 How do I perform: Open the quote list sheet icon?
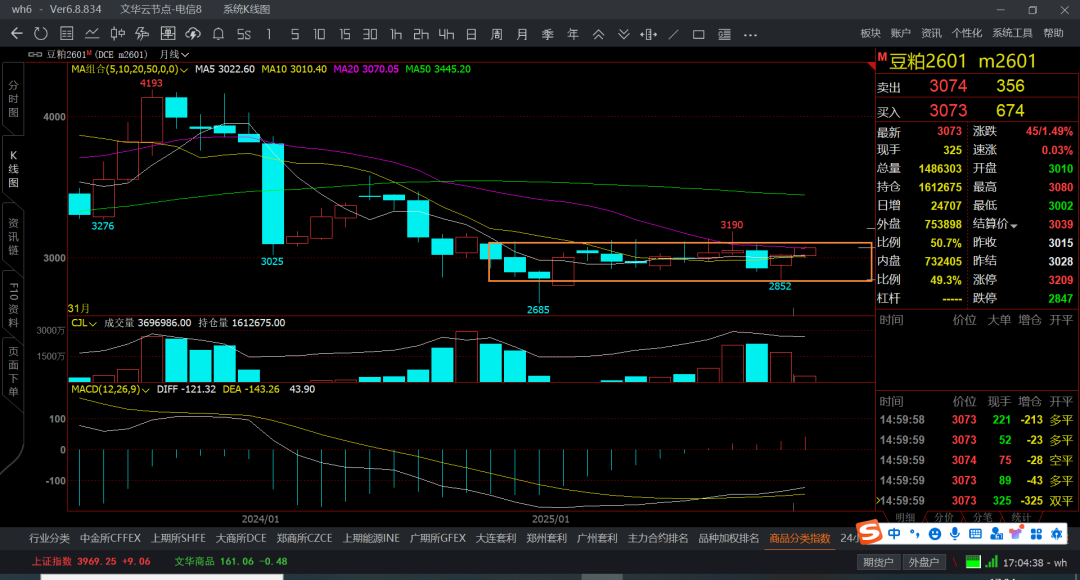click(67, 34)
